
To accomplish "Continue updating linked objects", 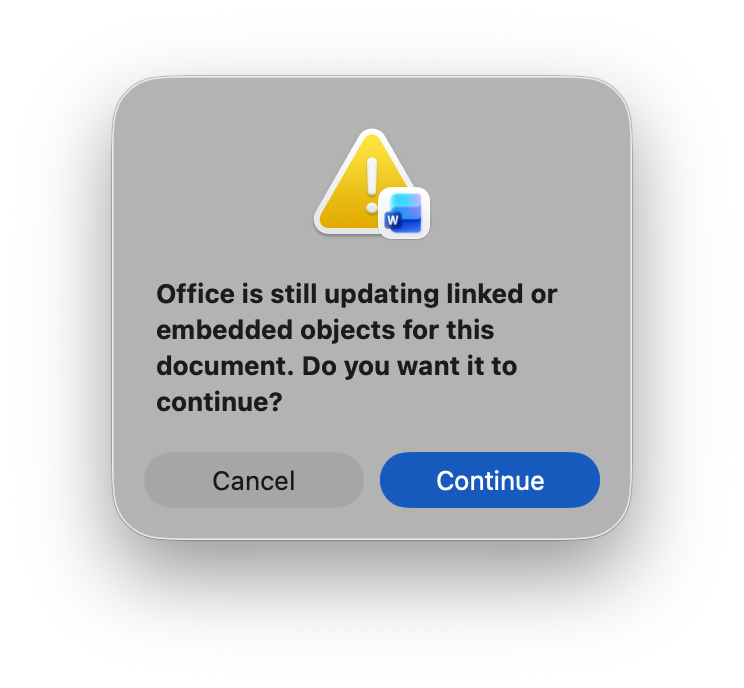I will [x=490, y=480].
